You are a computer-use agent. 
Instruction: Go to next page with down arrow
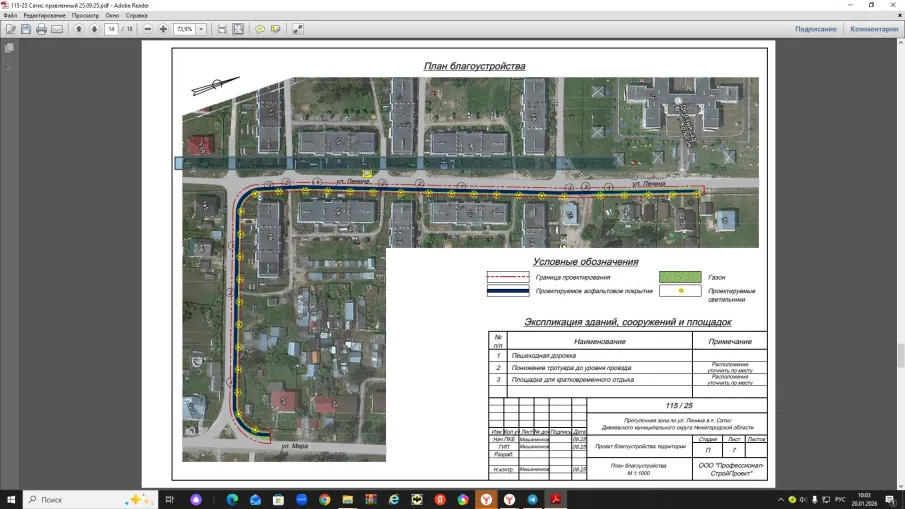94,29
